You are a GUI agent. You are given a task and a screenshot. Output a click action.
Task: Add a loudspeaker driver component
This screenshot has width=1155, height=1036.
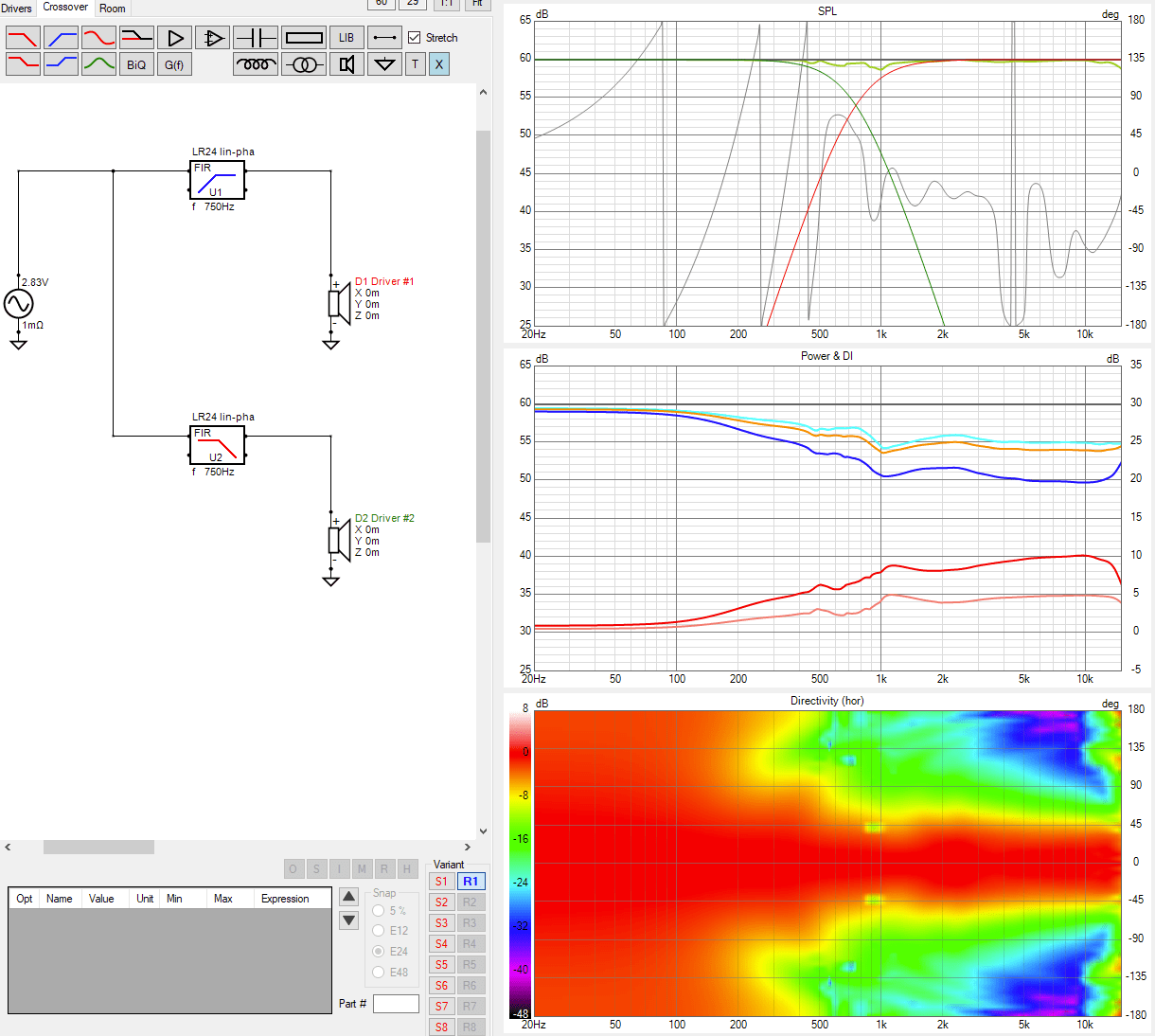pyautogui.click(x=346, y=64)
